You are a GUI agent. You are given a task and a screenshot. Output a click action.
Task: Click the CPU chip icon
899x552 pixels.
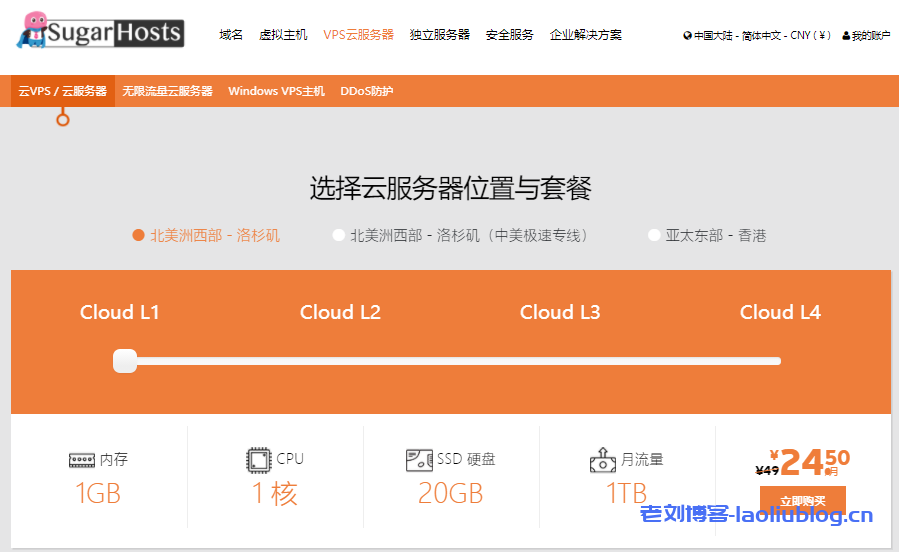pyautogui.click(x=259, y=460)
